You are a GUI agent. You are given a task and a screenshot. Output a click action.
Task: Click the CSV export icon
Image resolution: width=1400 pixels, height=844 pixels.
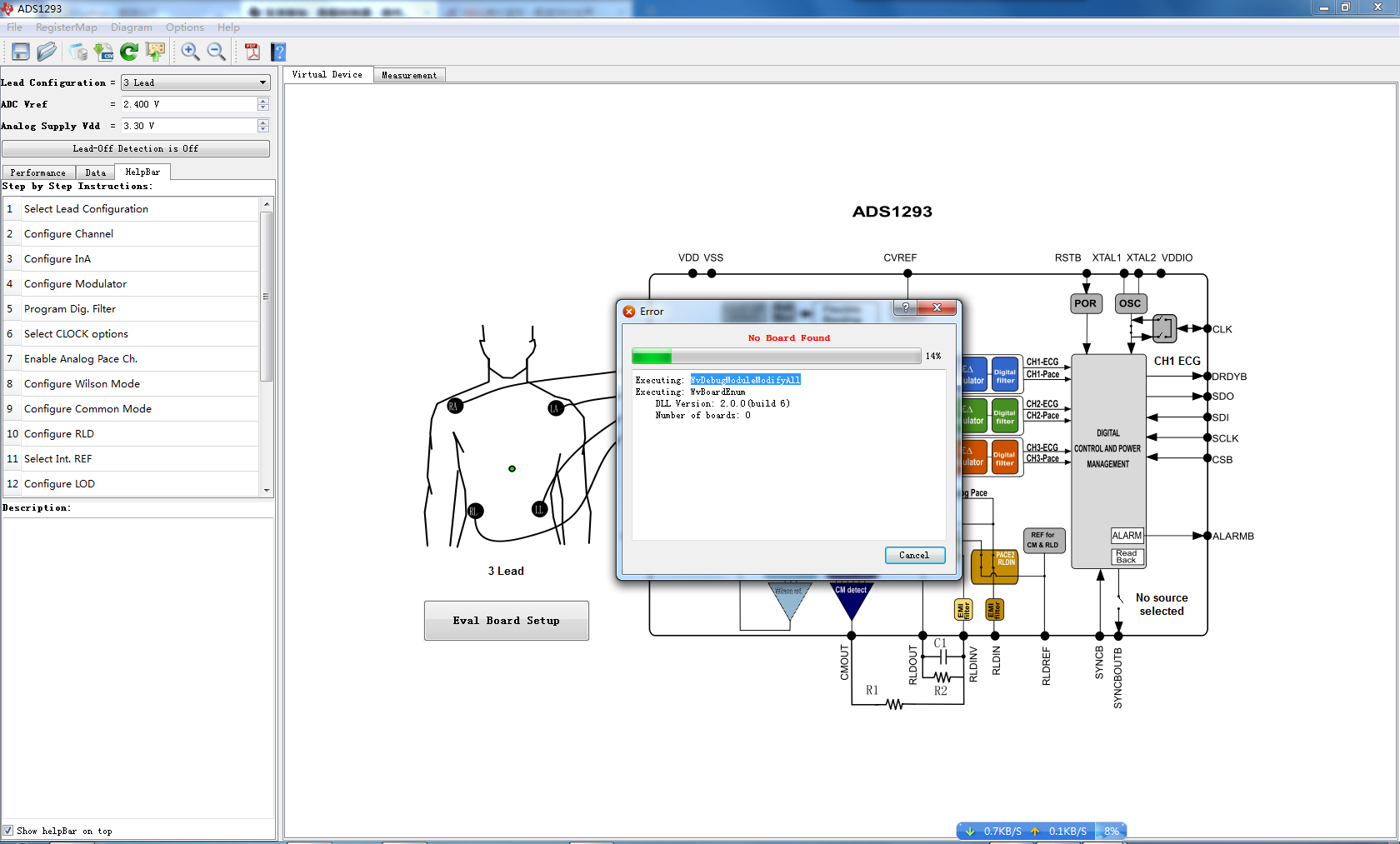(x=103, y=52)
